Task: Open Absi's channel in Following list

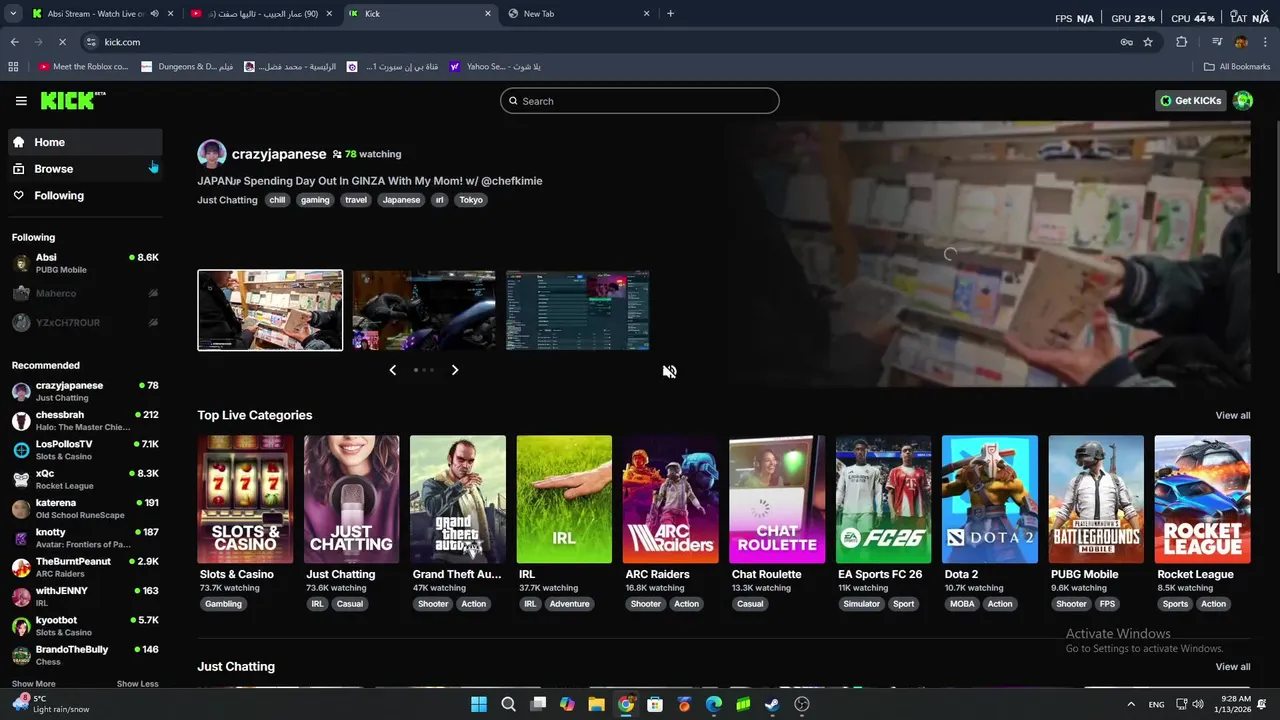Action: point(85,263)
